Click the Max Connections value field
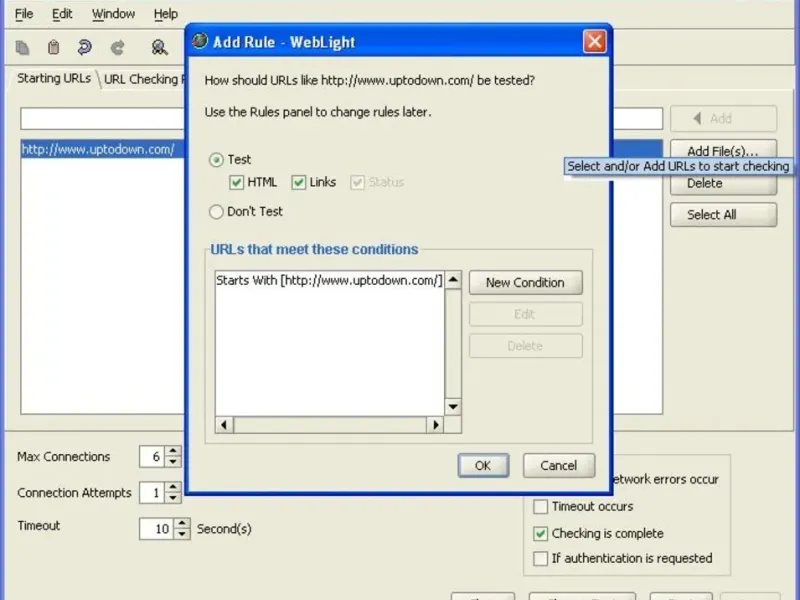Screen dimensions: 800x600 (x=153, y=457)
